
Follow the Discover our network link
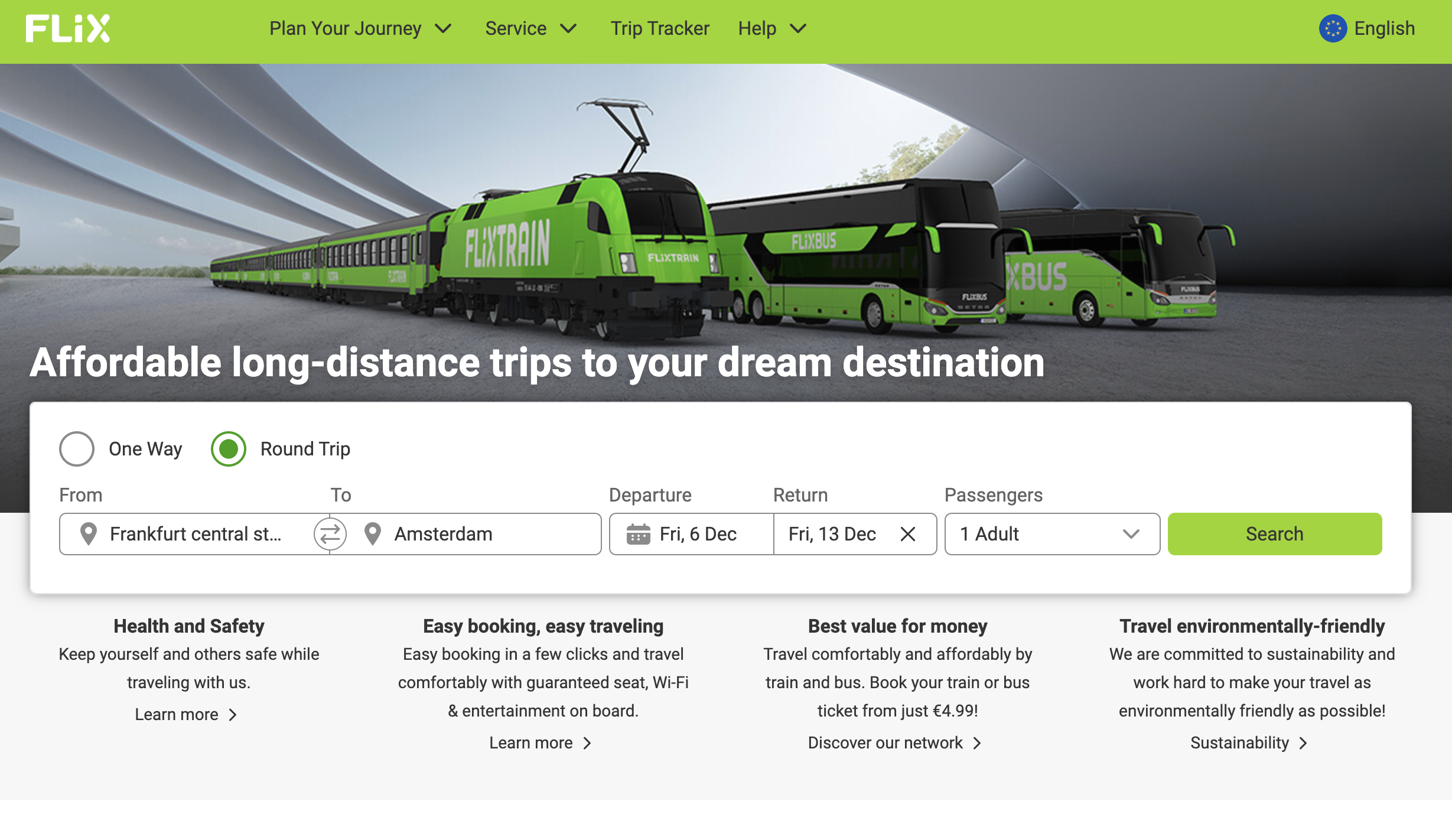coord(885,743)
